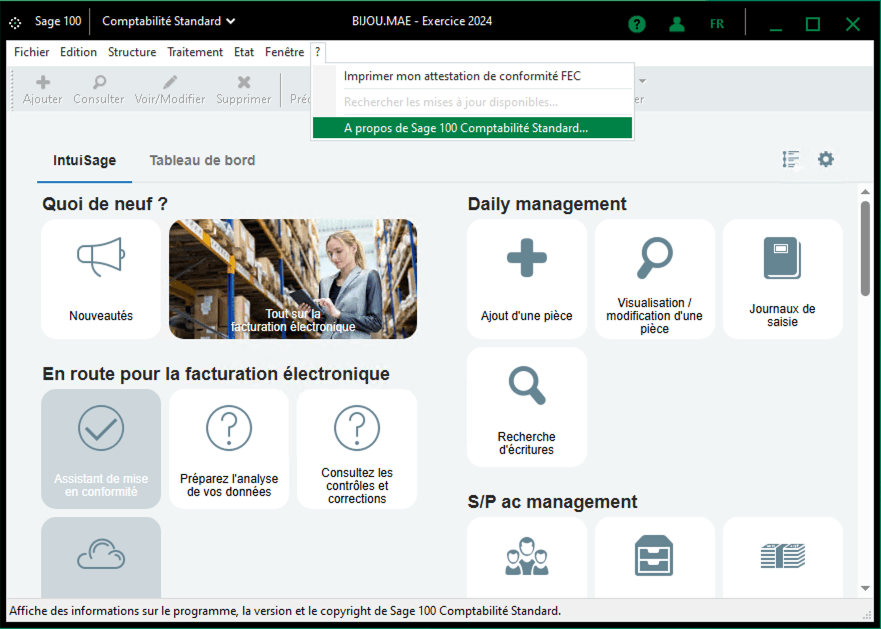Open the Etat menu
Image resolution: width=881 pixels, height=629 pixels.
[x=244, y=52]
